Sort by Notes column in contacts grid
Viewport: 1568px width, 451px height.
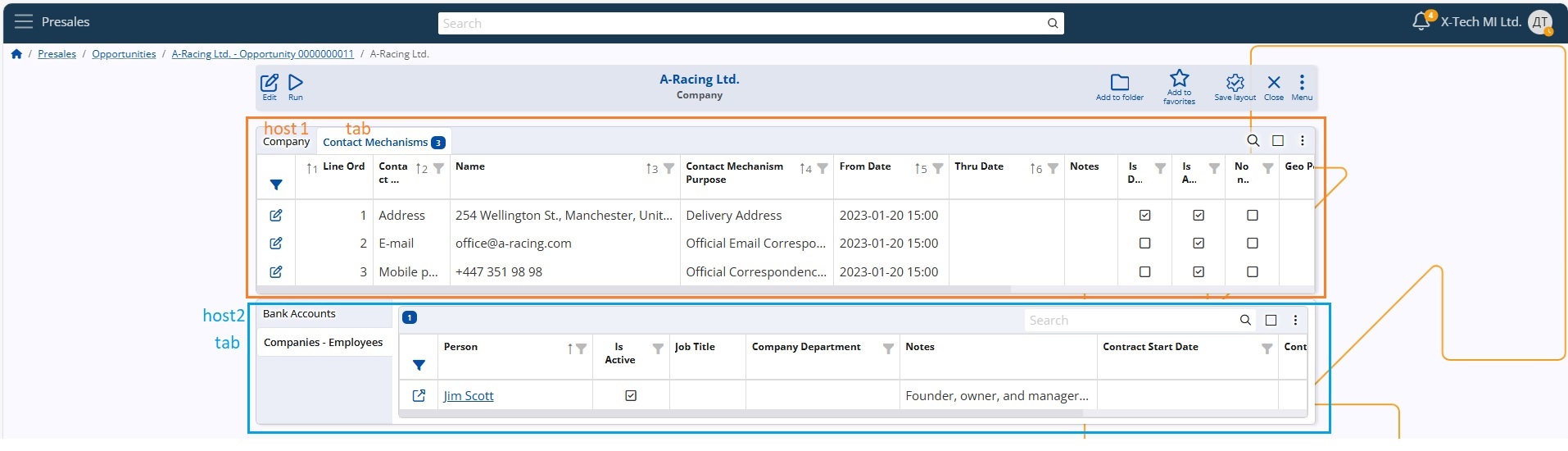pos(1084,166)
